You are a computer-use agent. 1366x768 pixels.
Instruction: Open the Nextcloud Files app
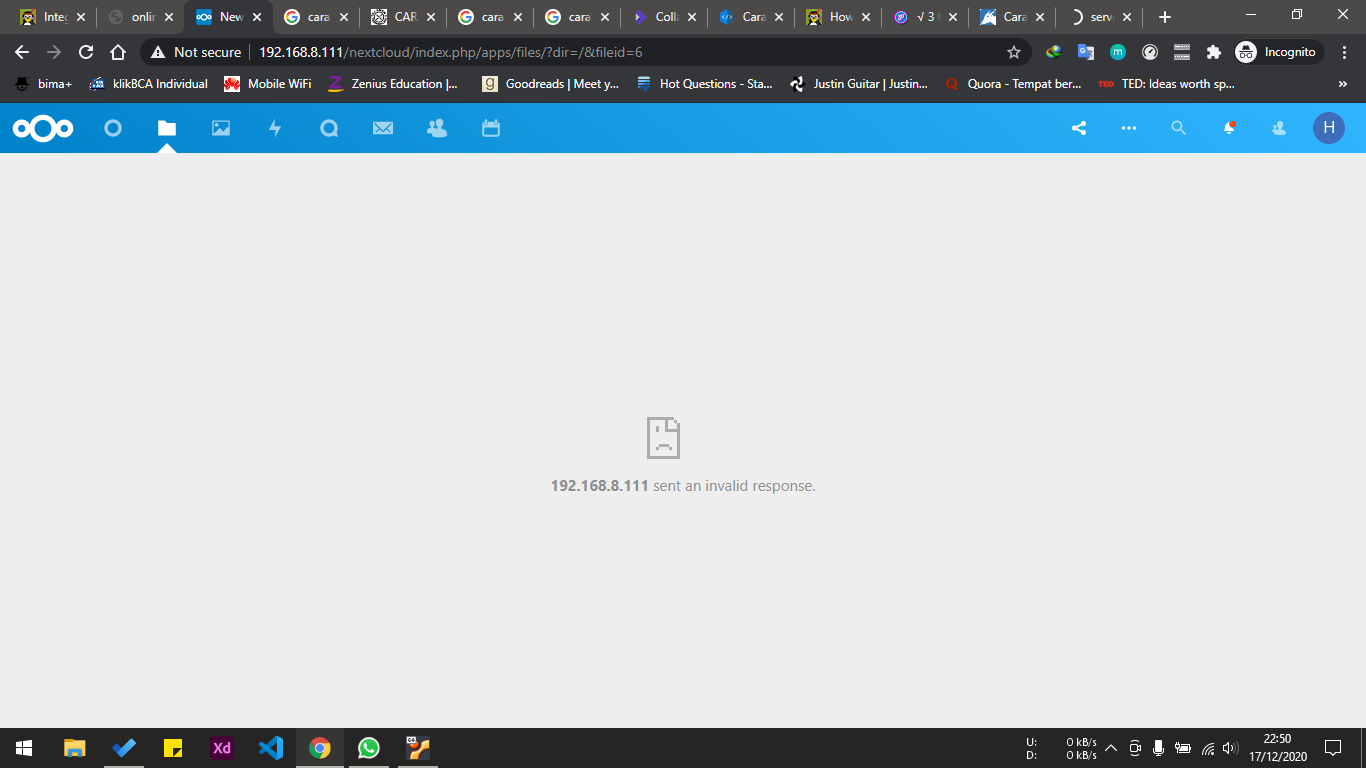167,128
